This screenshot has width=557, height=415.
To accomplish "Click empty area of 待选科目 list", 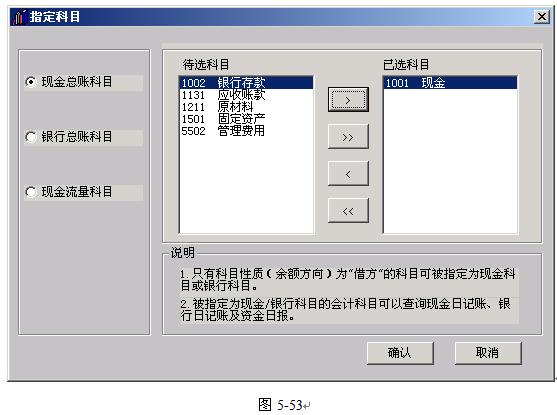I will coord(246,185).
